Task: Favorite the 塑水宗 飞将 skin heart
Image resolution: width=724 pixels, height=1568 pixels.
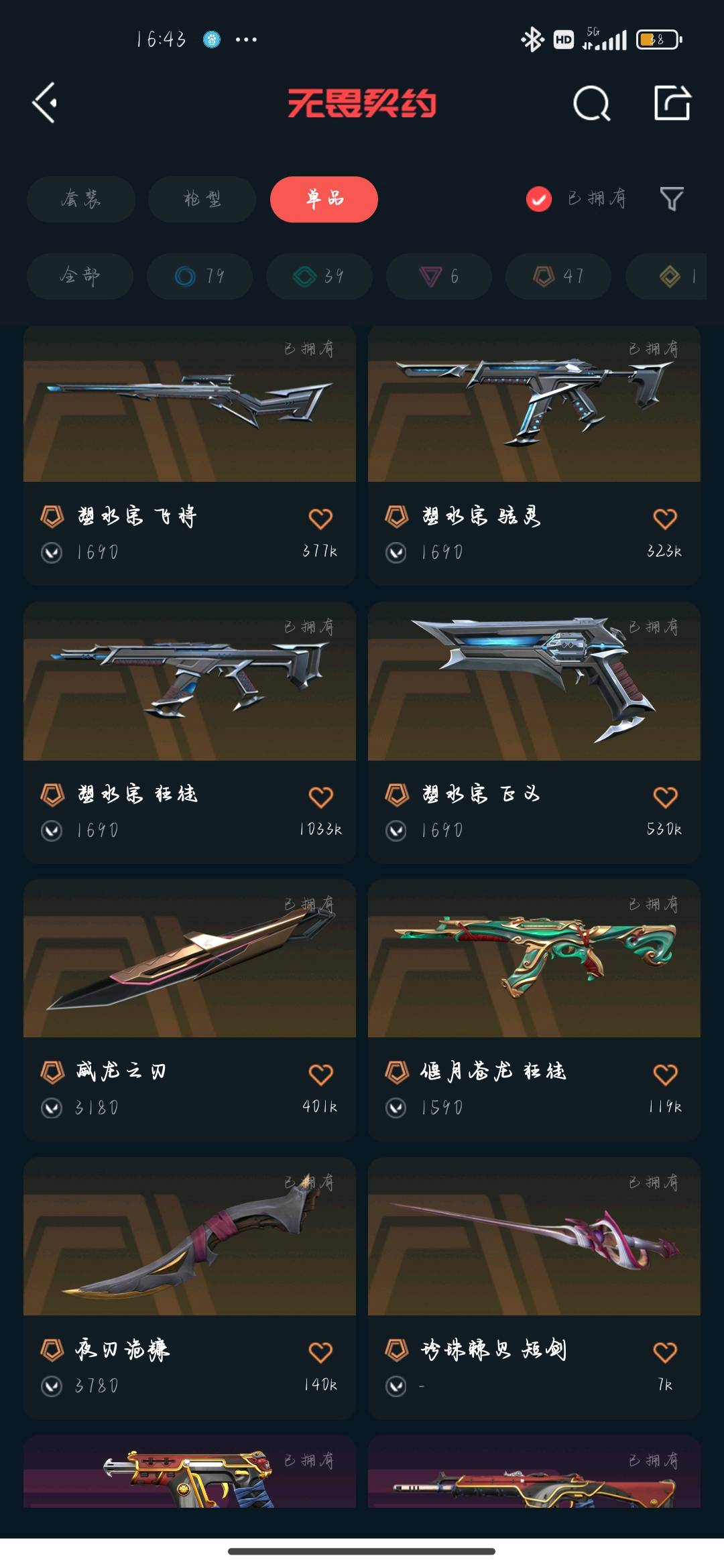Action: coord(320,518)
